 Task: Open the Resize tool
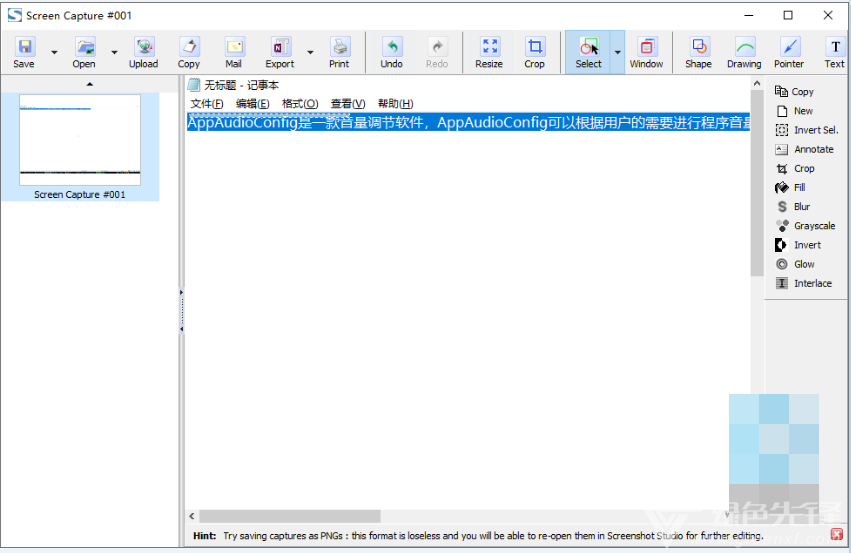489,52
